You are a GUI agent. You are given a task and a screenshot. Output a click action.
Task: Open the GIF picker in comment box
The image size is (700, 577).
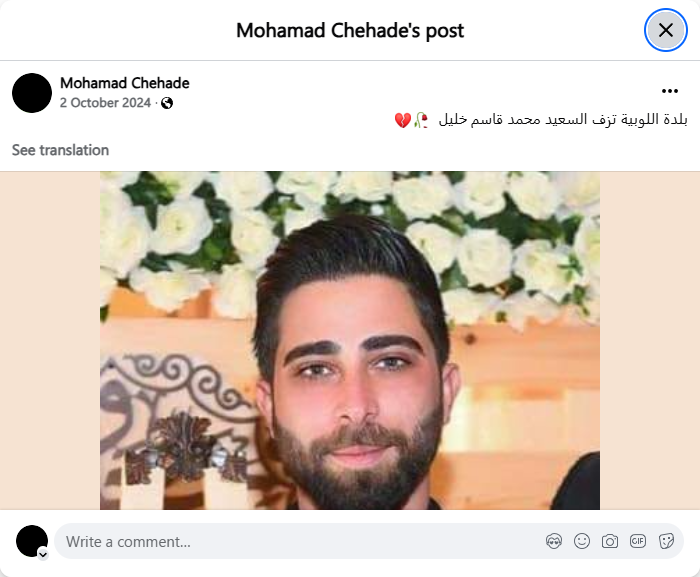point(638,541)
